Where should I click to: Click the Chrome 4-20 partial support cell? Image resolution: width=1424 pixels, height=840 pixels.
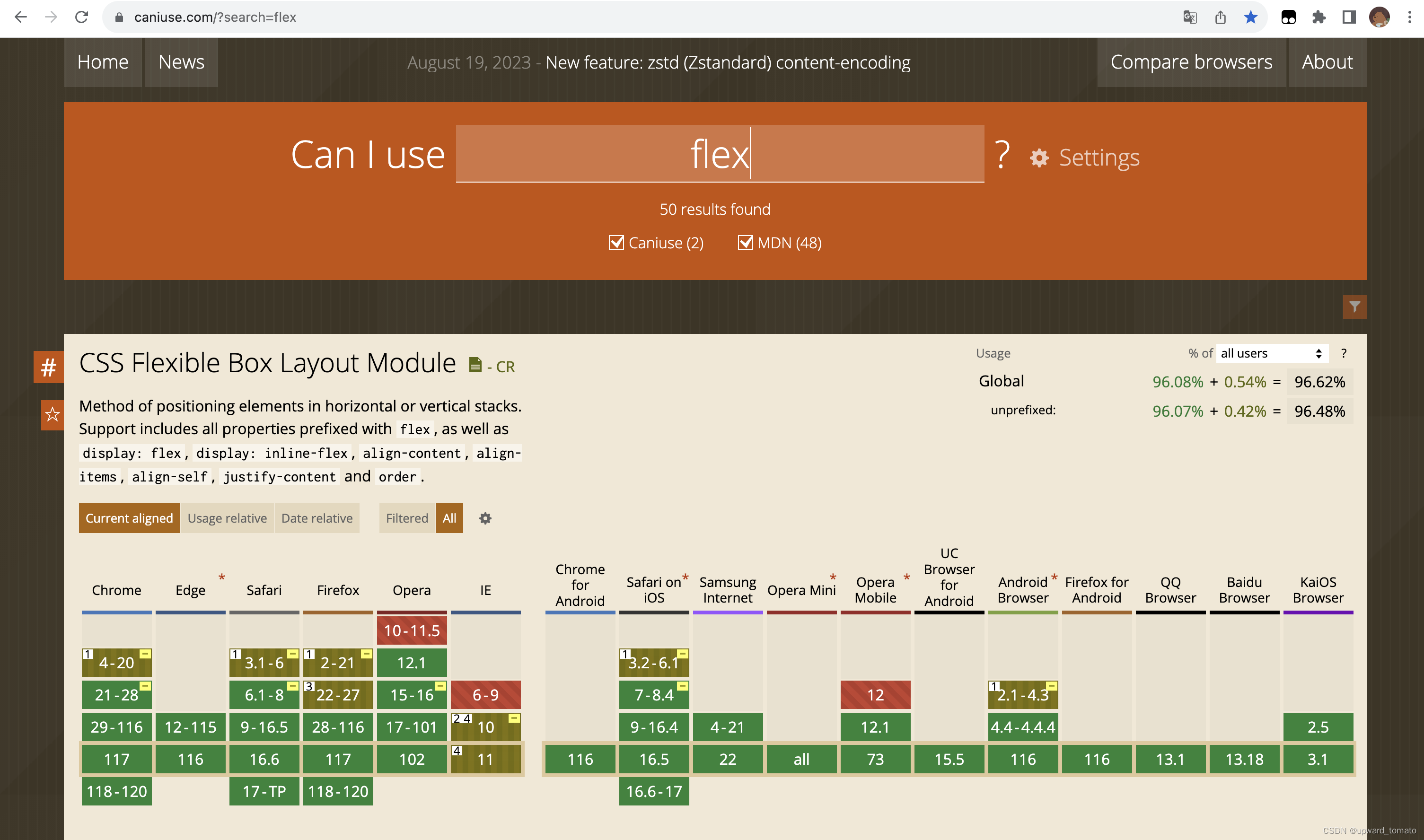point(117,663)
